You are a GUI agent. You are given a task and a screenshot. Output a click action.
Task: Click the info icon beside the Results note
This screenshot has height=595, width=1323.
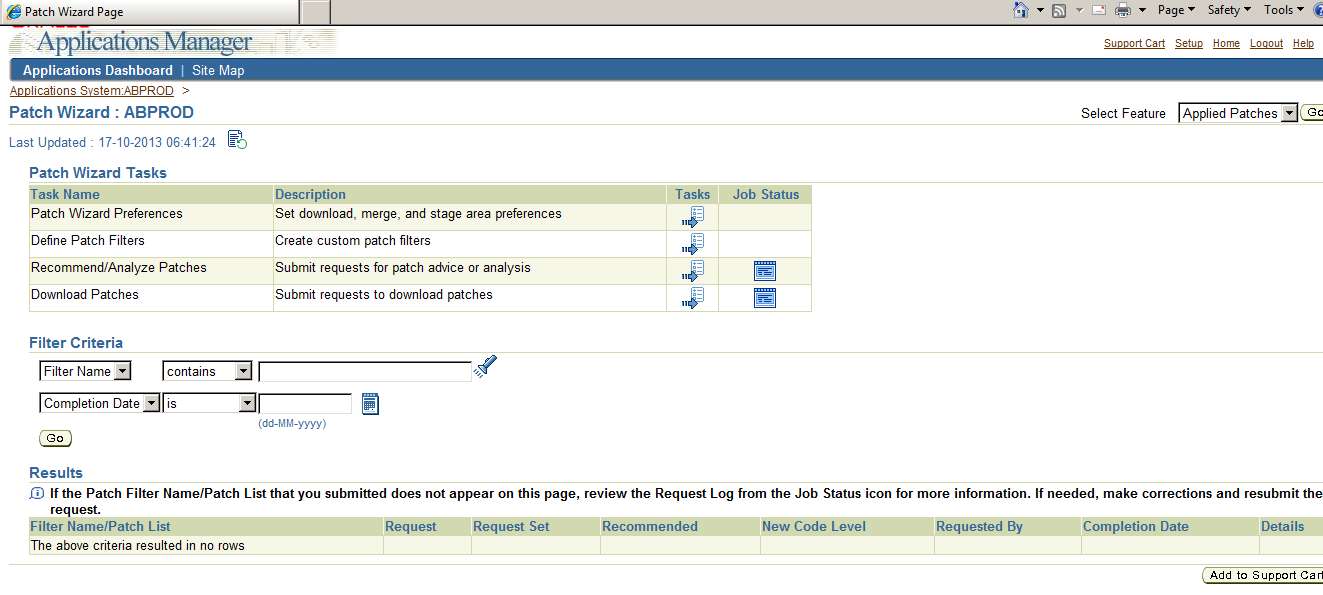[36, 493]
